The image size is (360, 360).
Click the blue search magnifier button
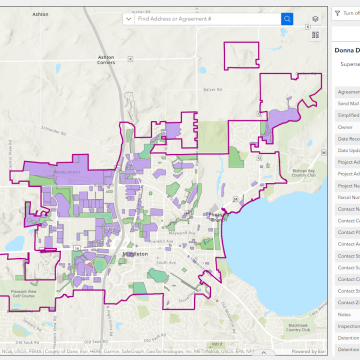coord(287,19)
